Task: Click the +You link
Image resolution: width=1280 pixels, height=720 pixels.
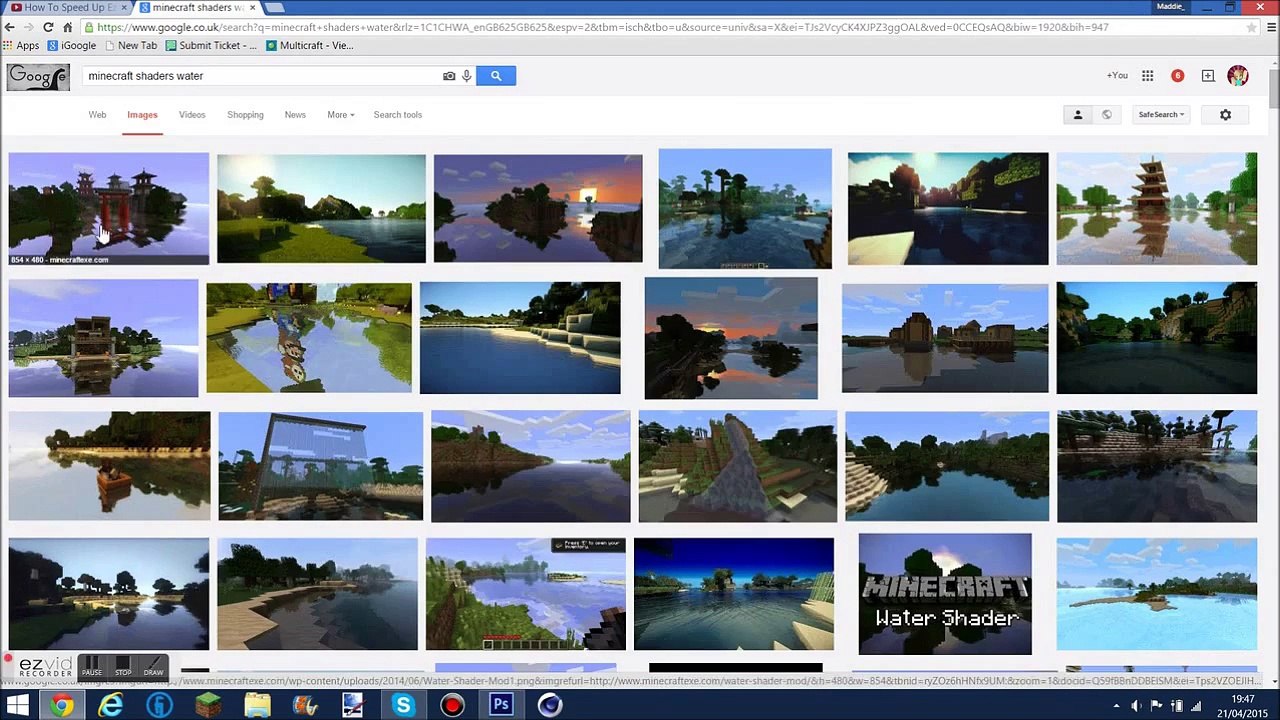Action: pos(1117,76)
